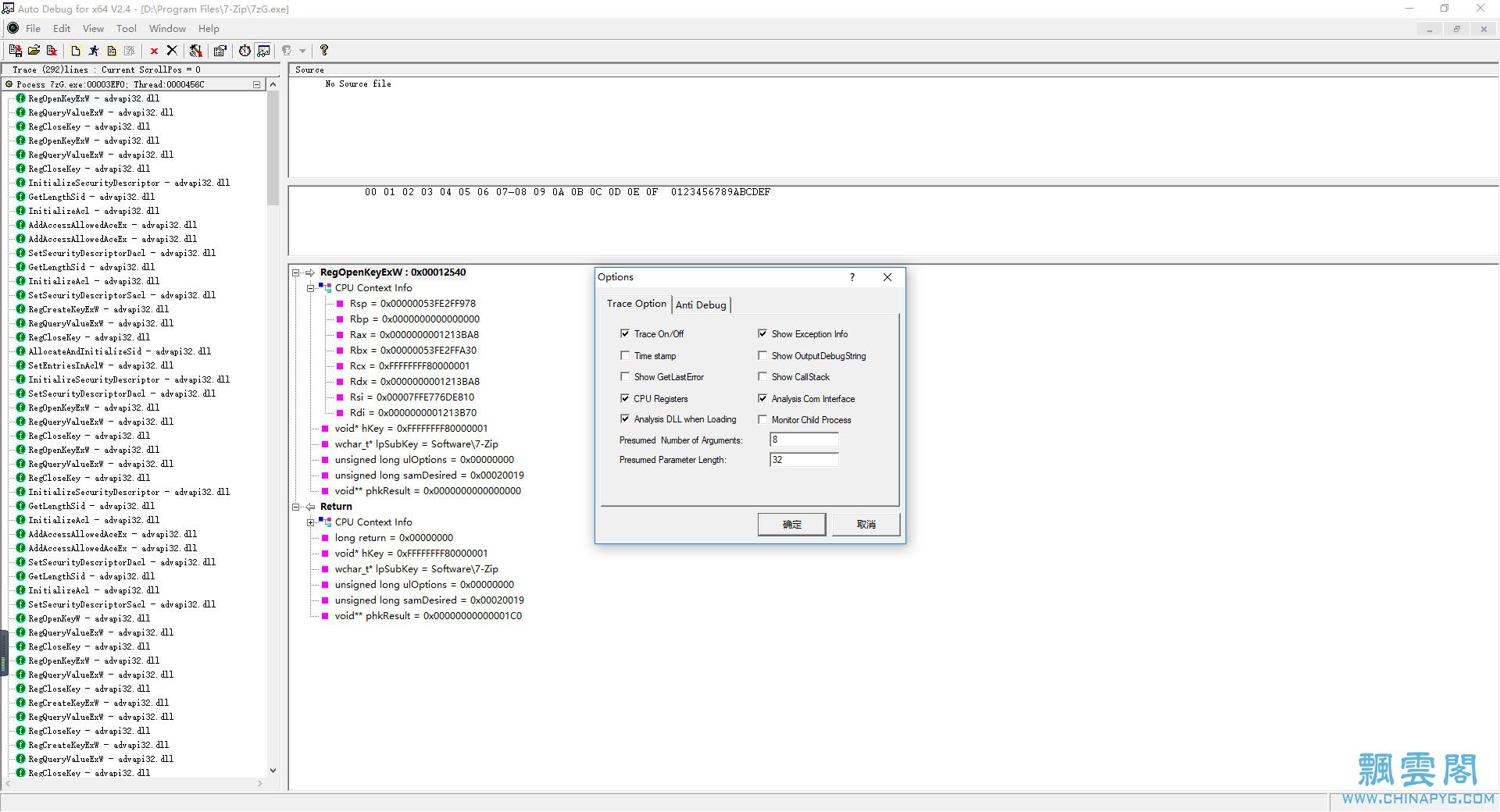Click the trace list scroll down arrow

pos(273,771)
